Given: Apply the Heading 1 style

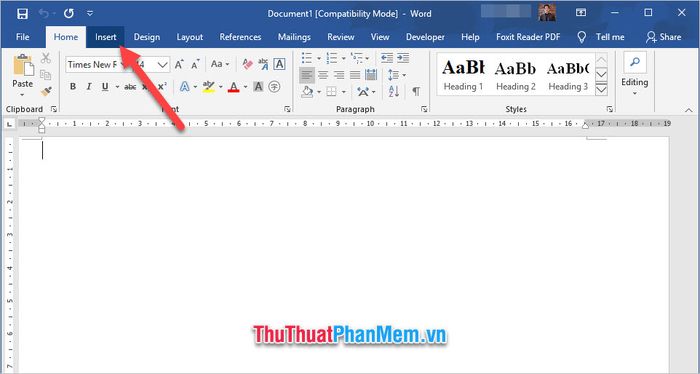Looking at the screenshot, I should [x=463, y=74].
